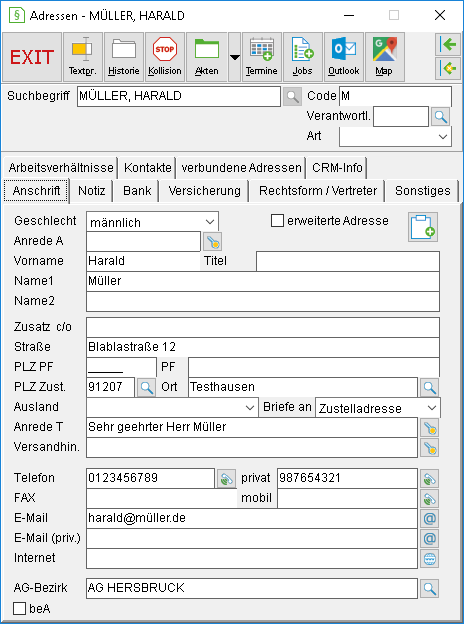Click the phone icon beside privat number
The width and height of the screenshot is (464, 624).
[429, 479]
